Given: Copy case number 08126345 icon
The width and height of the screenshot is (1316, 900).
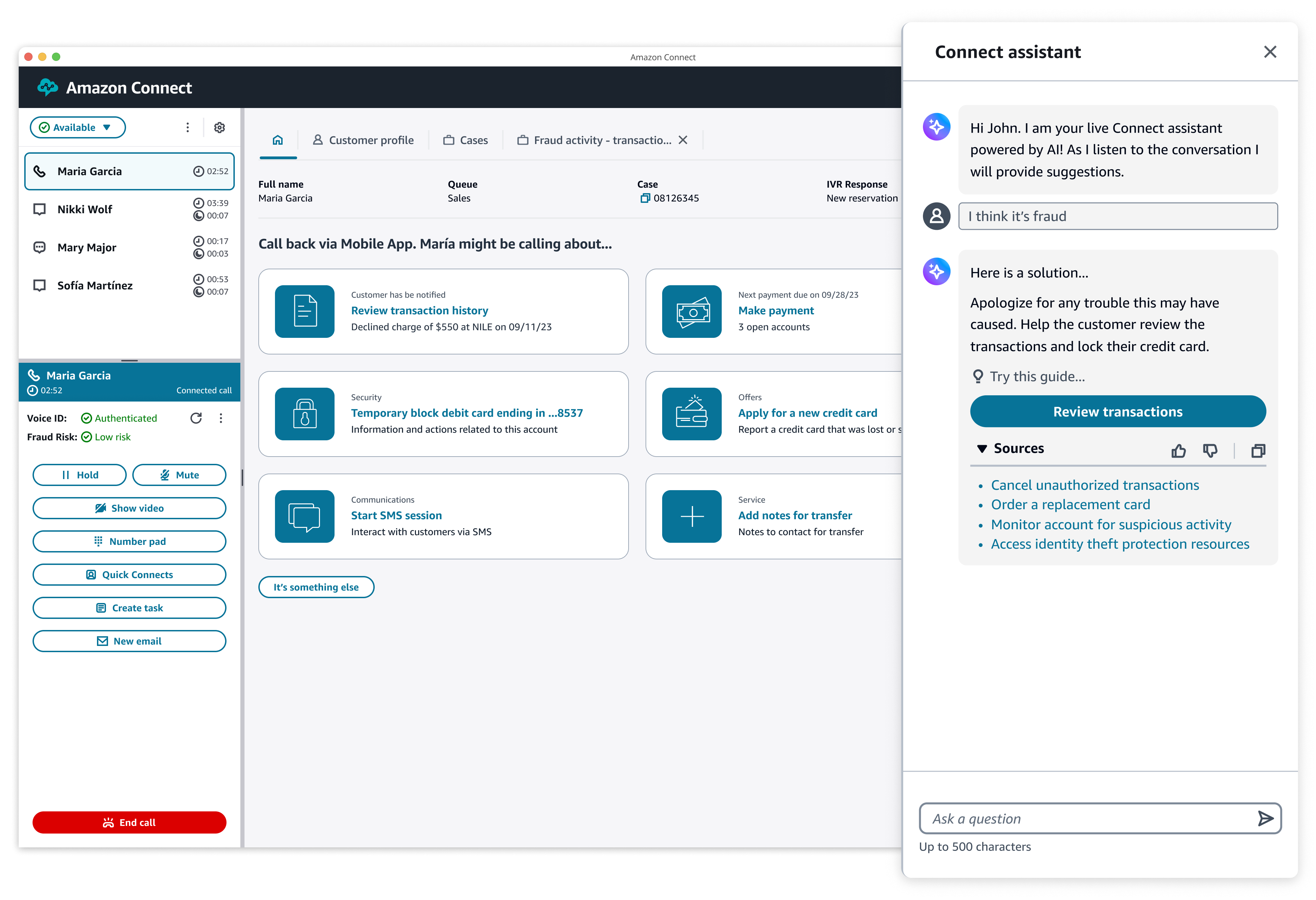Looking at the screenshot, I should [645, 198].
